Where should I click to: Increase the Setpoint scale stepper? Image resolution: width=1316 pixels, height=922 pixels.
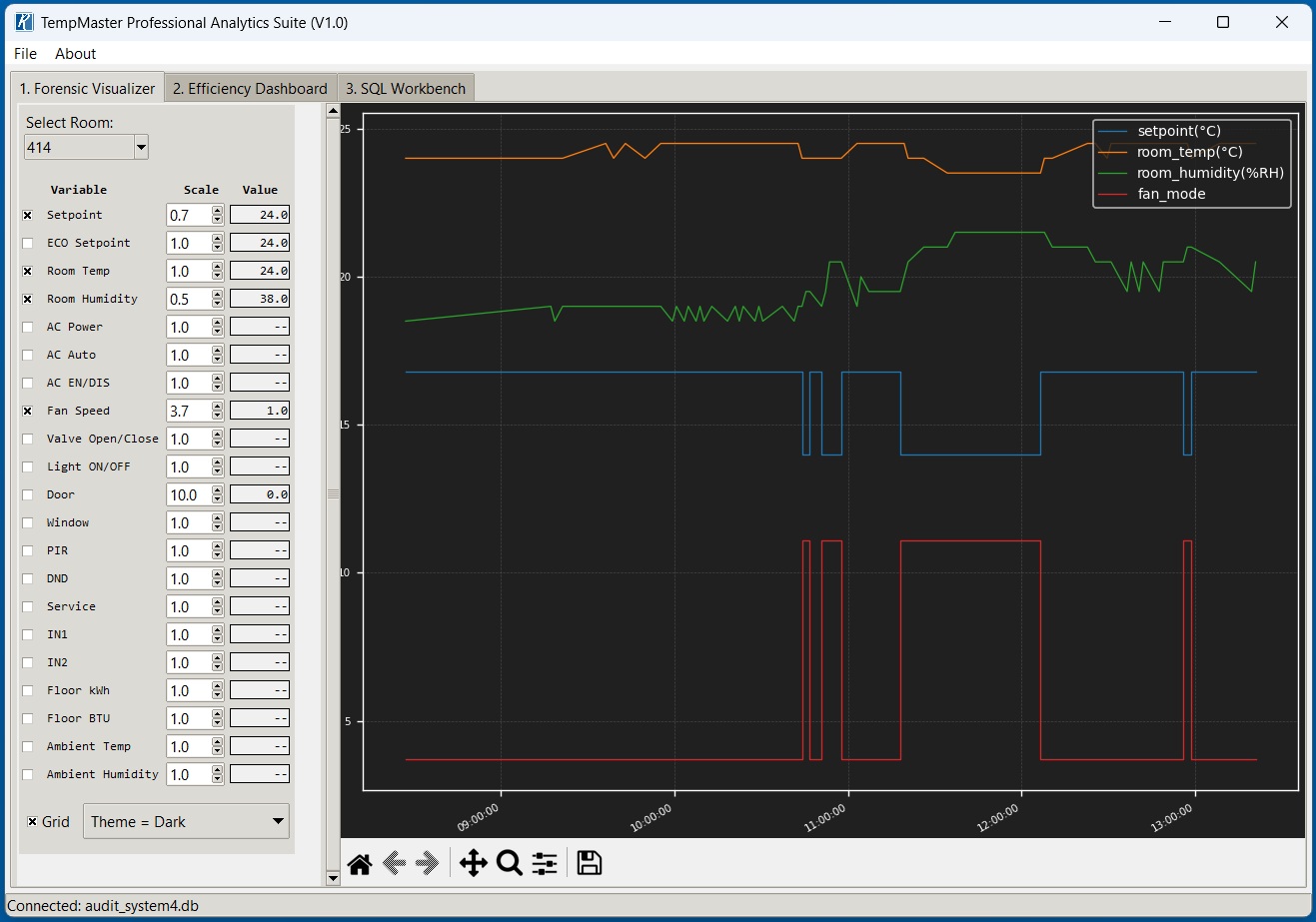pos(218,210)
